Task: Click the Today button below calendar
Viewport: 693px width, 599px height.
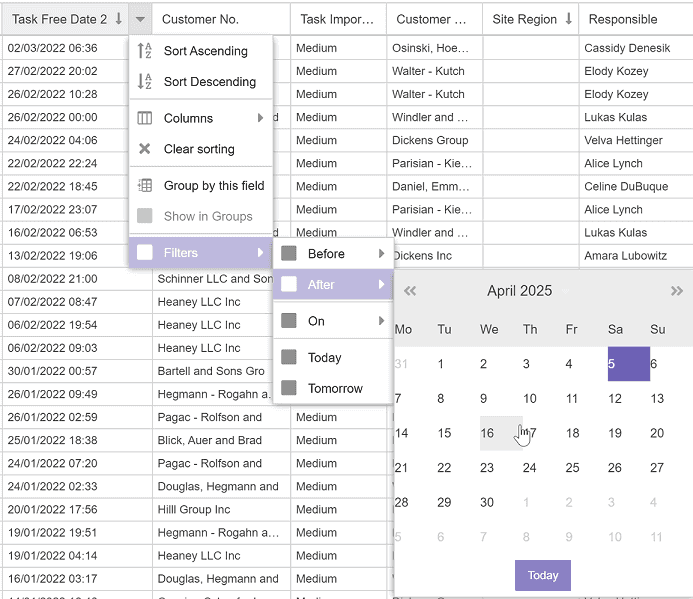Action: pos(543,575)
